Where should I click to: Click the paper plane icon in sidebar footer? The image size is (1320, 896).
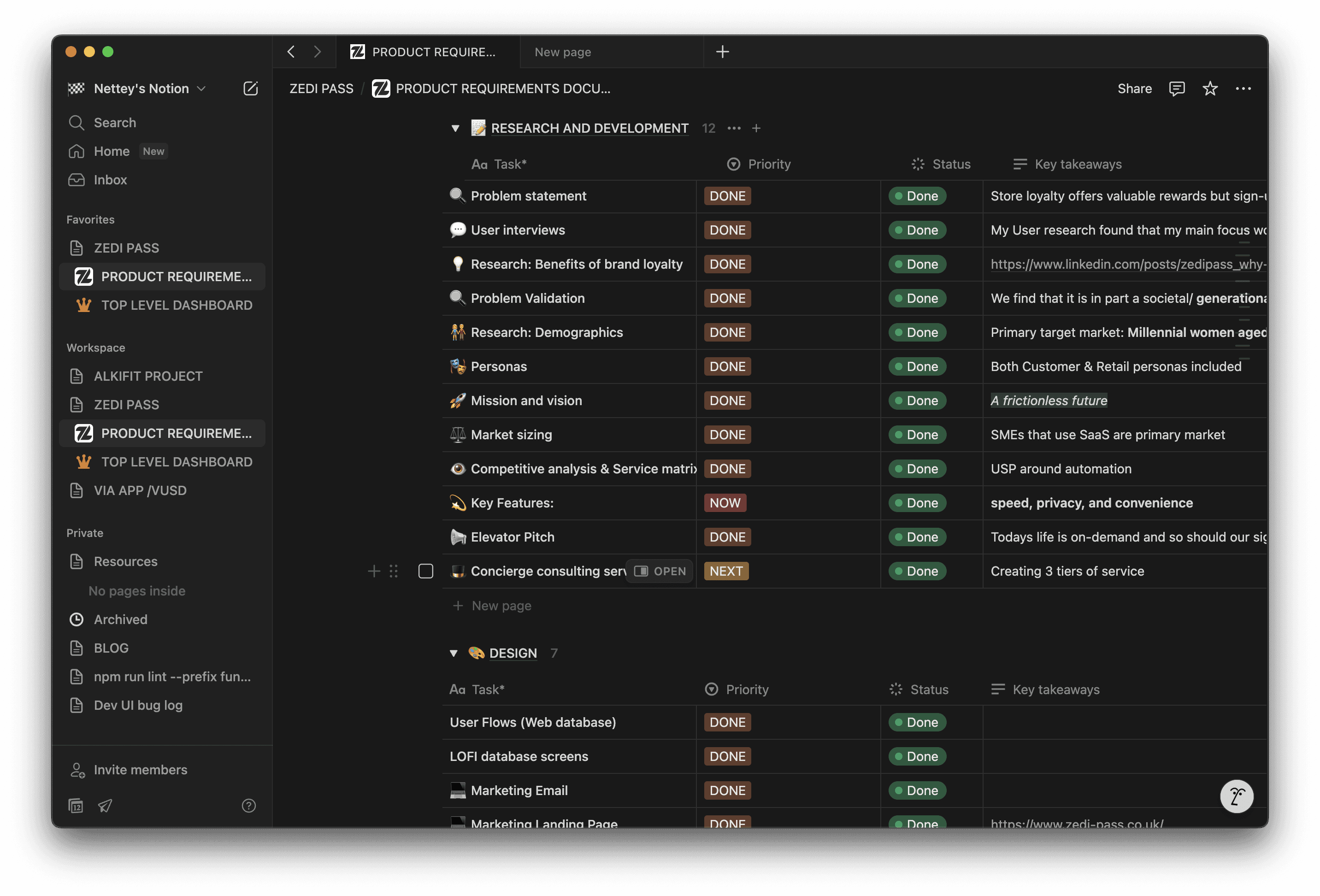pyautogui.click(x=105, y=805)
